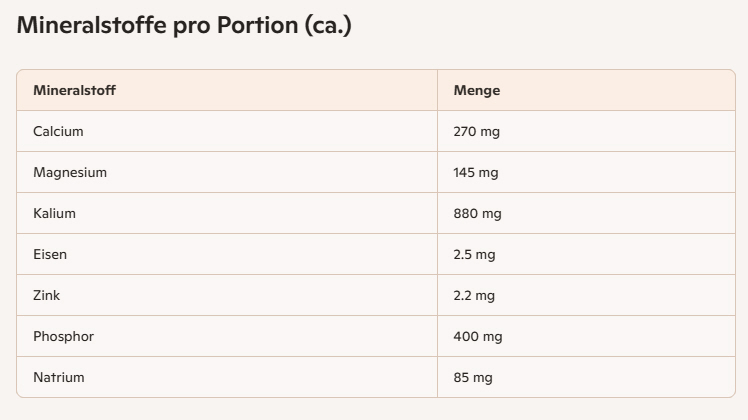Click the Eisen cell

(50, 254)
